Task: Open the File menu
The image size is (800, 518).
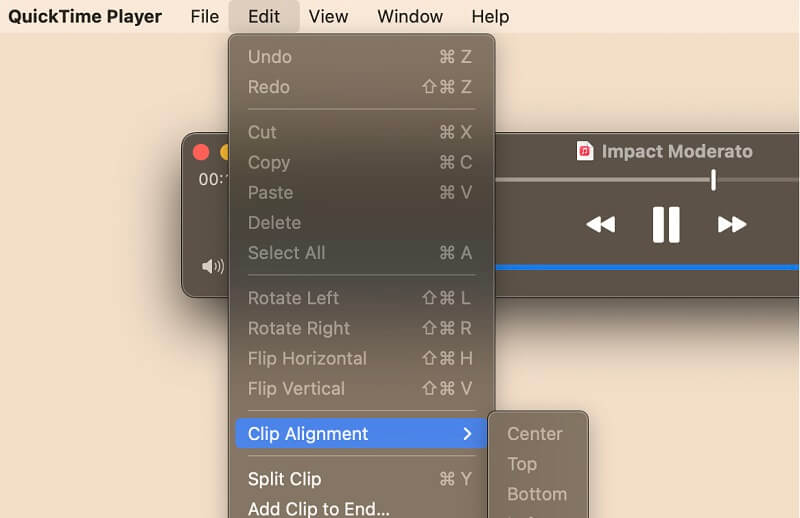Action: [205, 16]
